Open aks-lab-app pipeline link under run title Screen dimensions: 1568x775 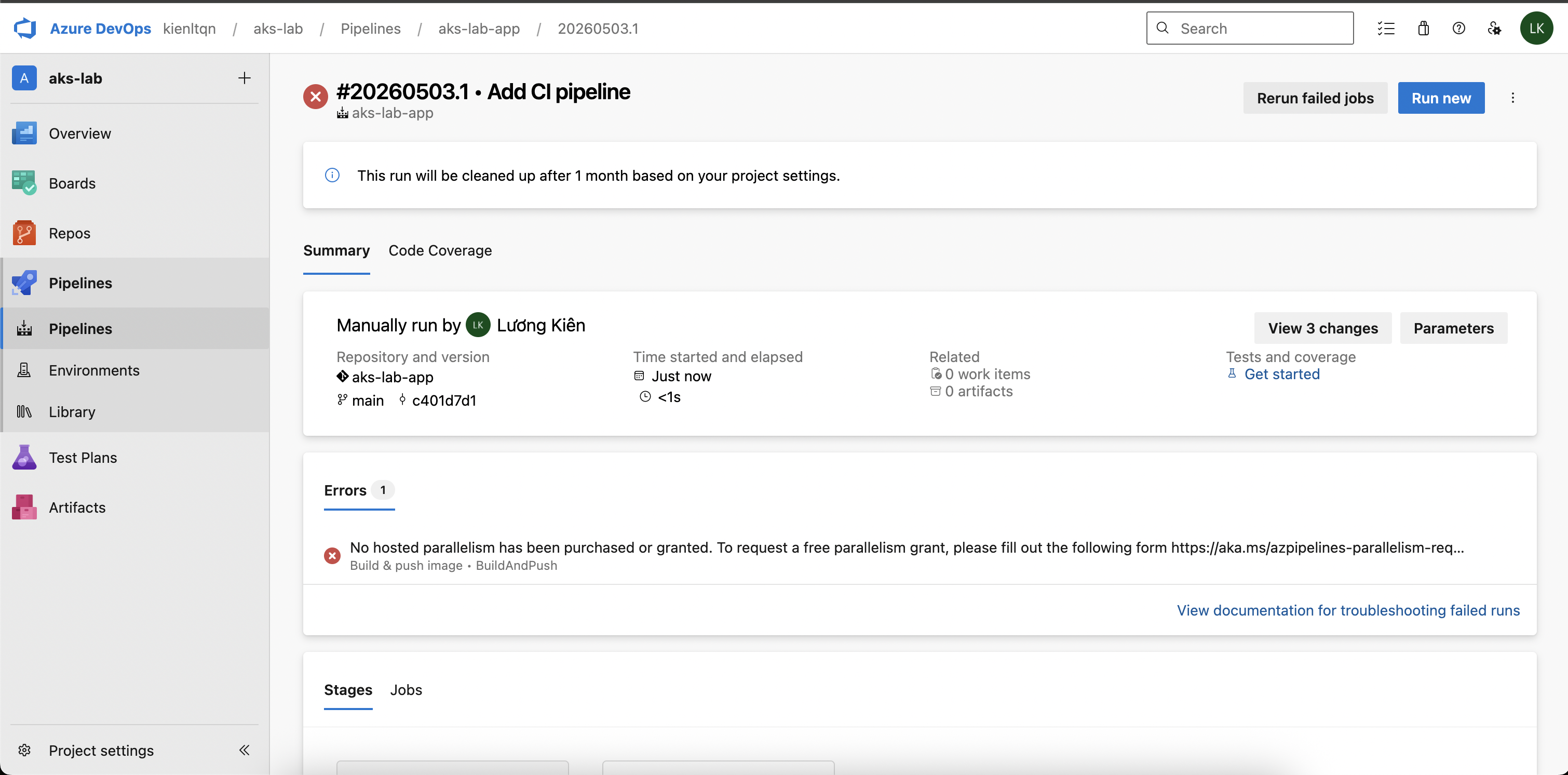[x=393, y=113]
